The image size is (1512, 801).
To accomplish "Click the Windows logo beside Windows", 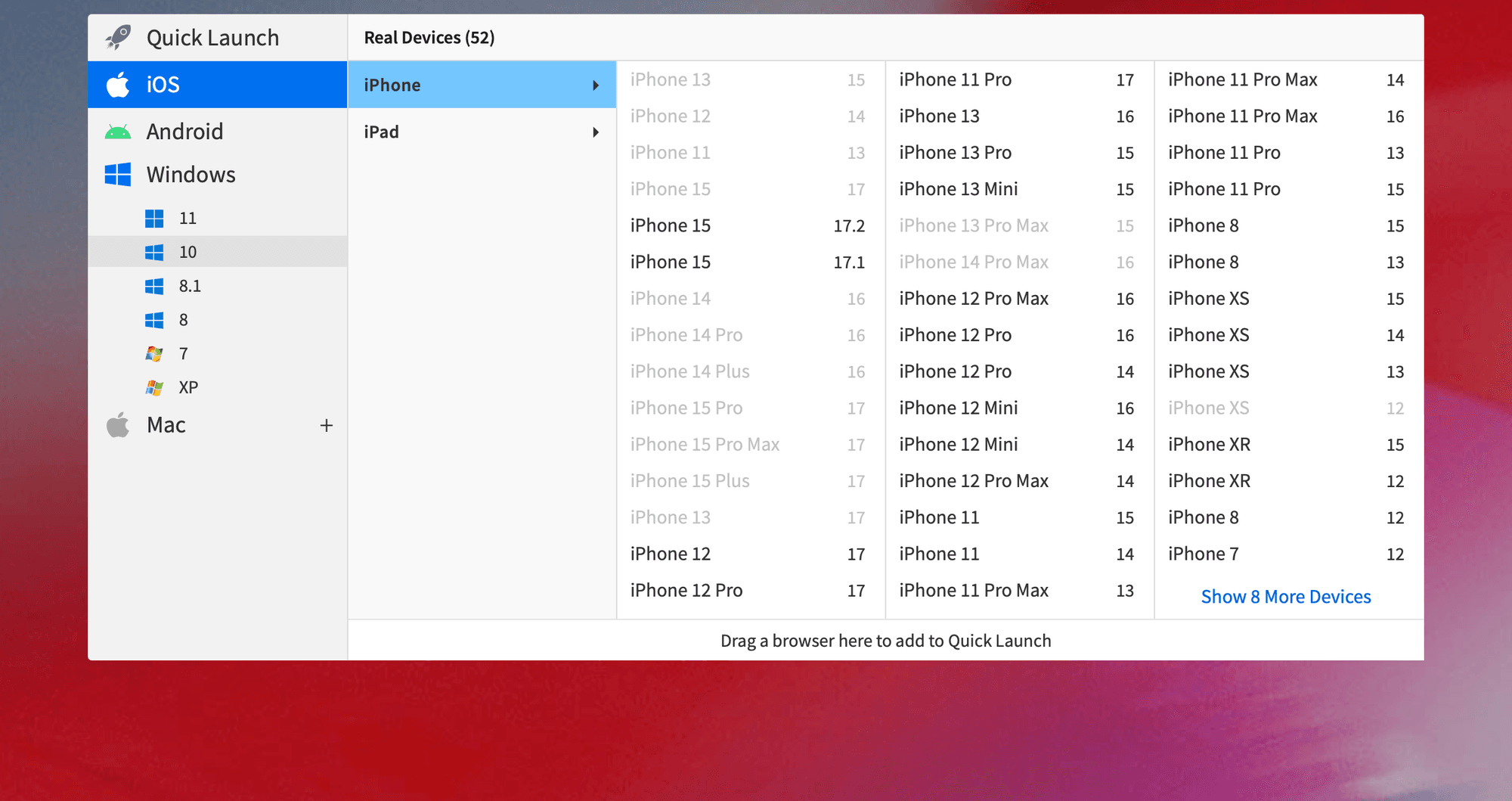I will [118, 175].
